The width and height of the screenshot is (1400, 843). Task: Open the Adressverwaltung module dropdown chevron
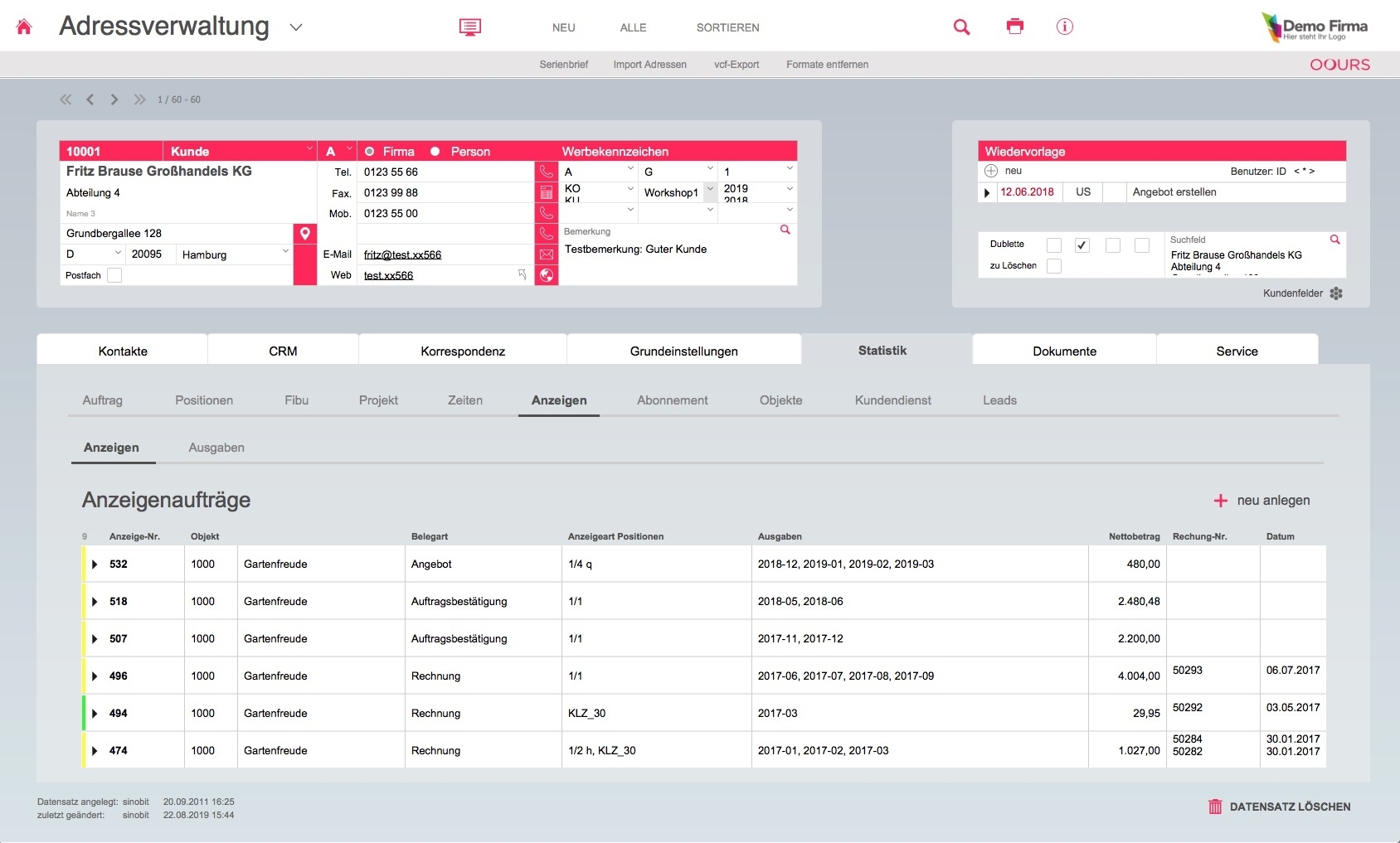click(296, 27)
